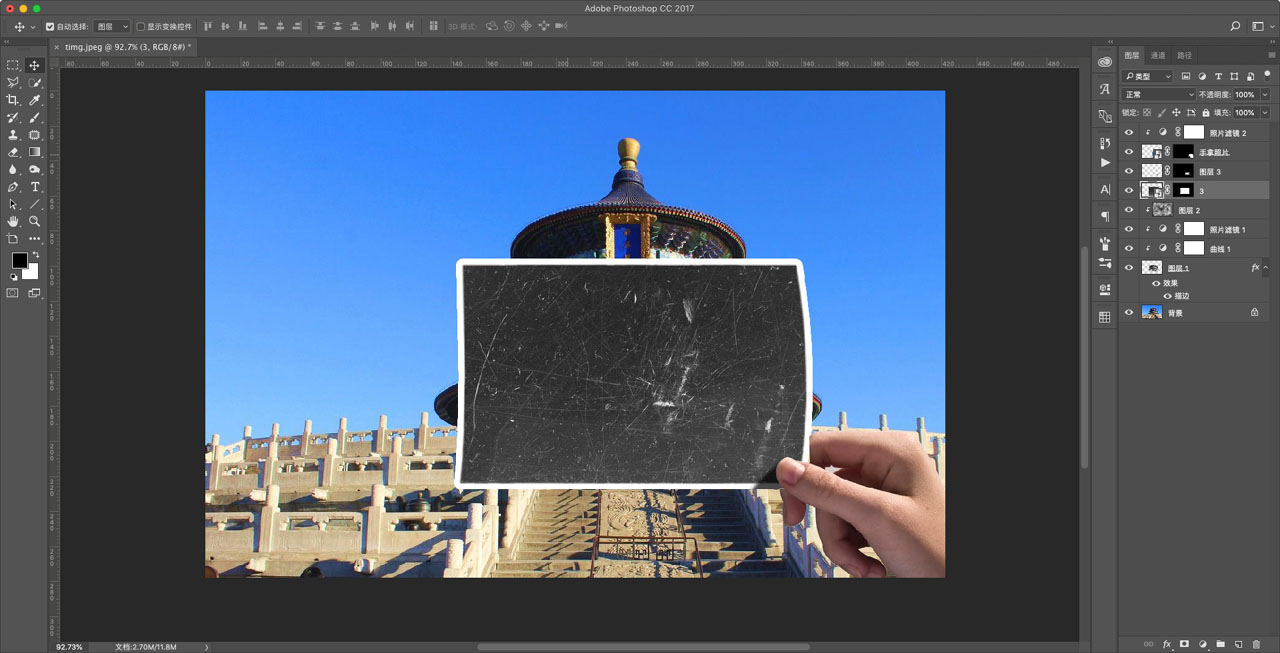Open Edit Toolbar three-dots icon
The height and width of the screenshot is (653, 1280).
[35, 239]
